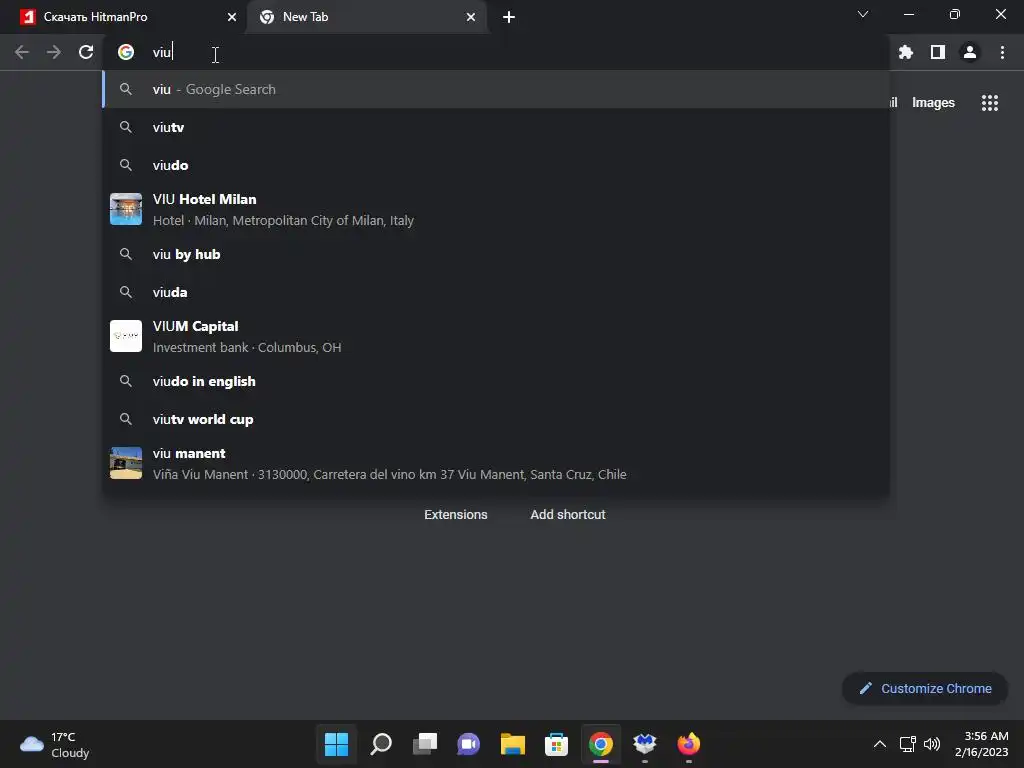This screenshot has height=768, width=1024.
Task: Click the browser Back arrow
Action: pyautogui.click(x=22, y=52)
